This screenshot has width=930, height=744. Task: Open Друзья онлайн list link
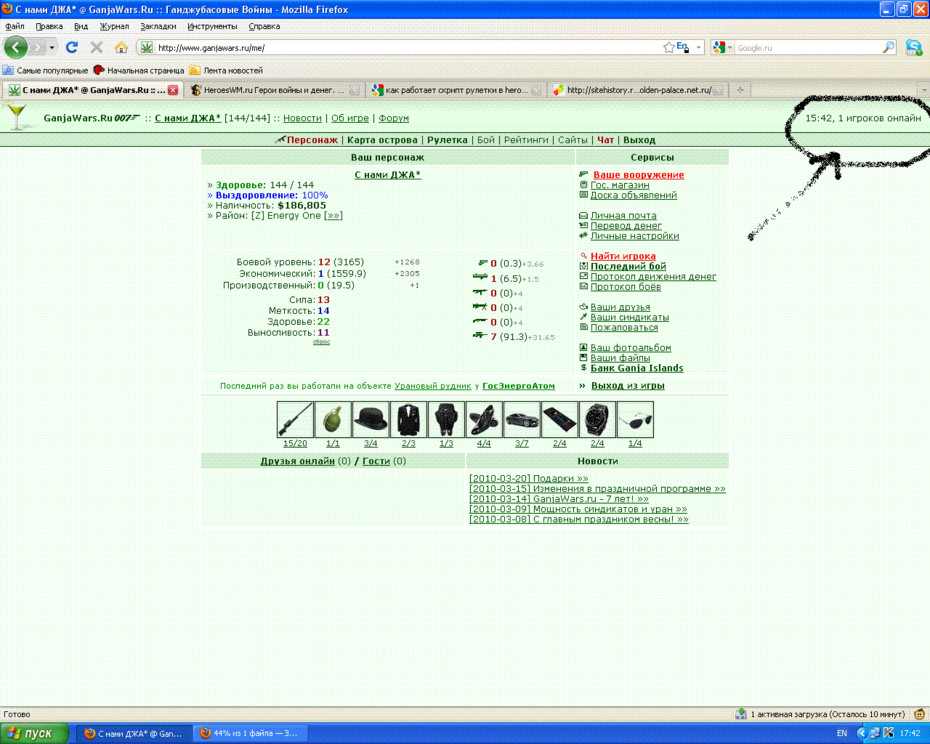click(298, 461)
